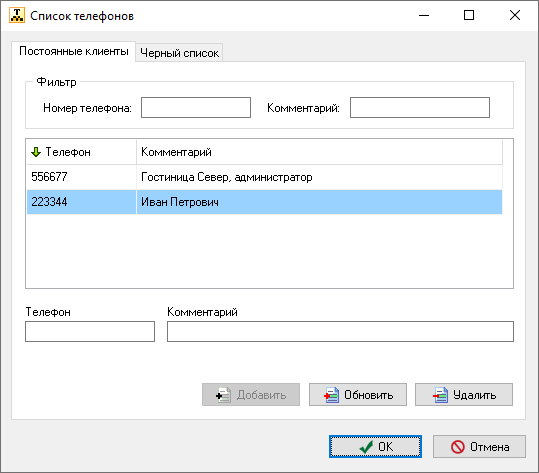
Task: Click the document-plus icon on the Добавить button
Action: click(x=223, y=395)
